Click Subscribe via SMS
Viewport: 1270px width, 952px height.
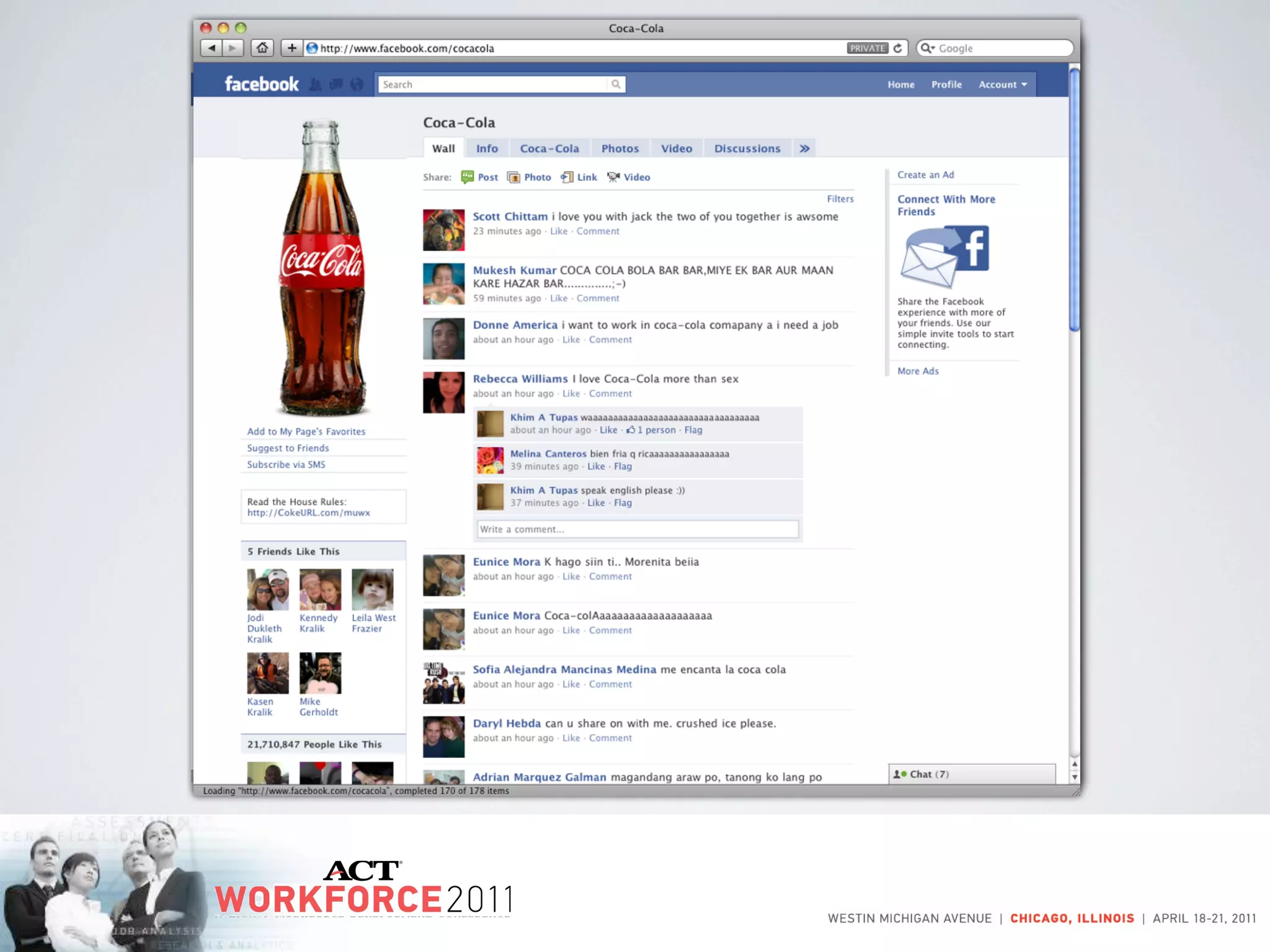pos(286,464)
